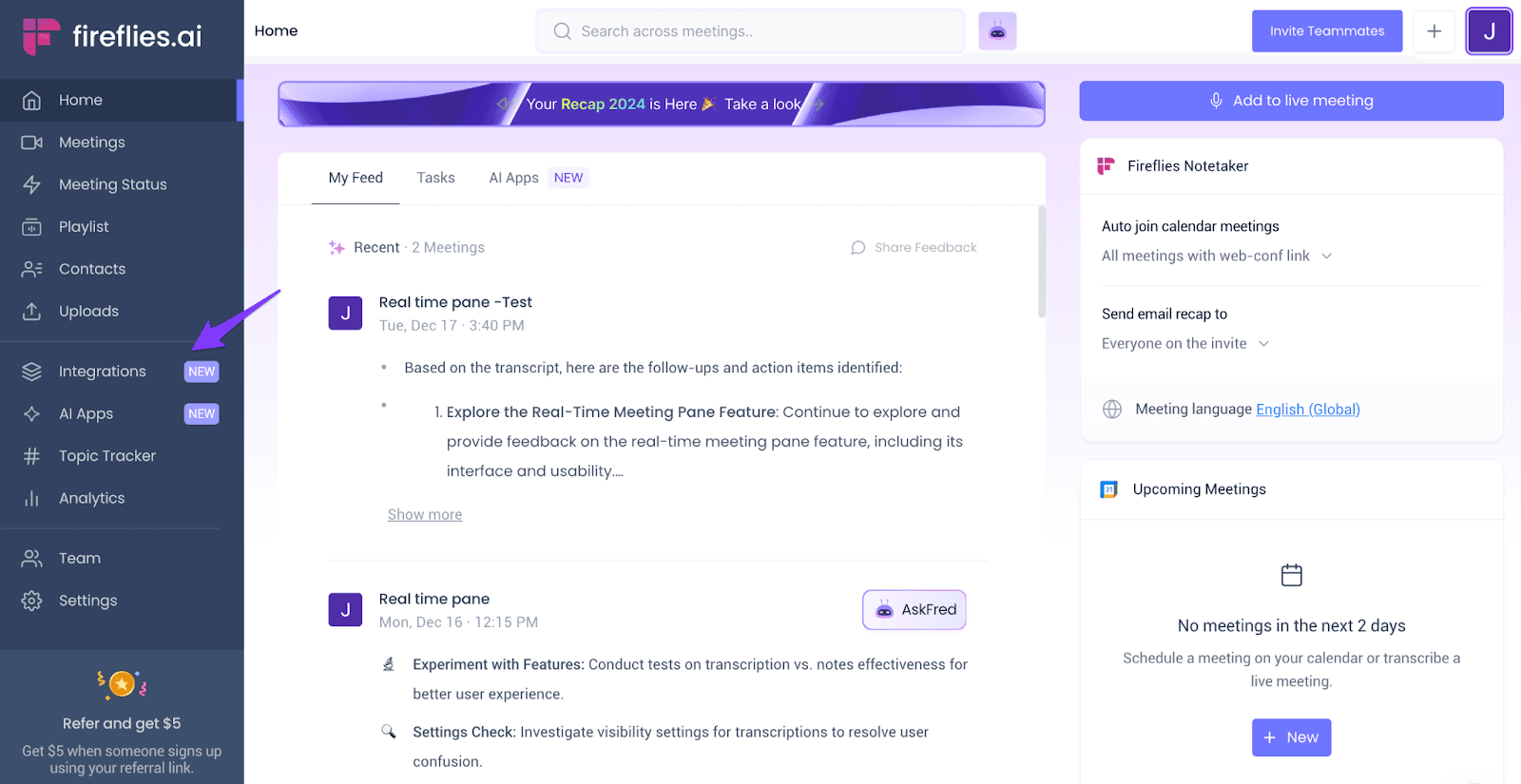Open Integrations via the layers icon

click(31, 372)
